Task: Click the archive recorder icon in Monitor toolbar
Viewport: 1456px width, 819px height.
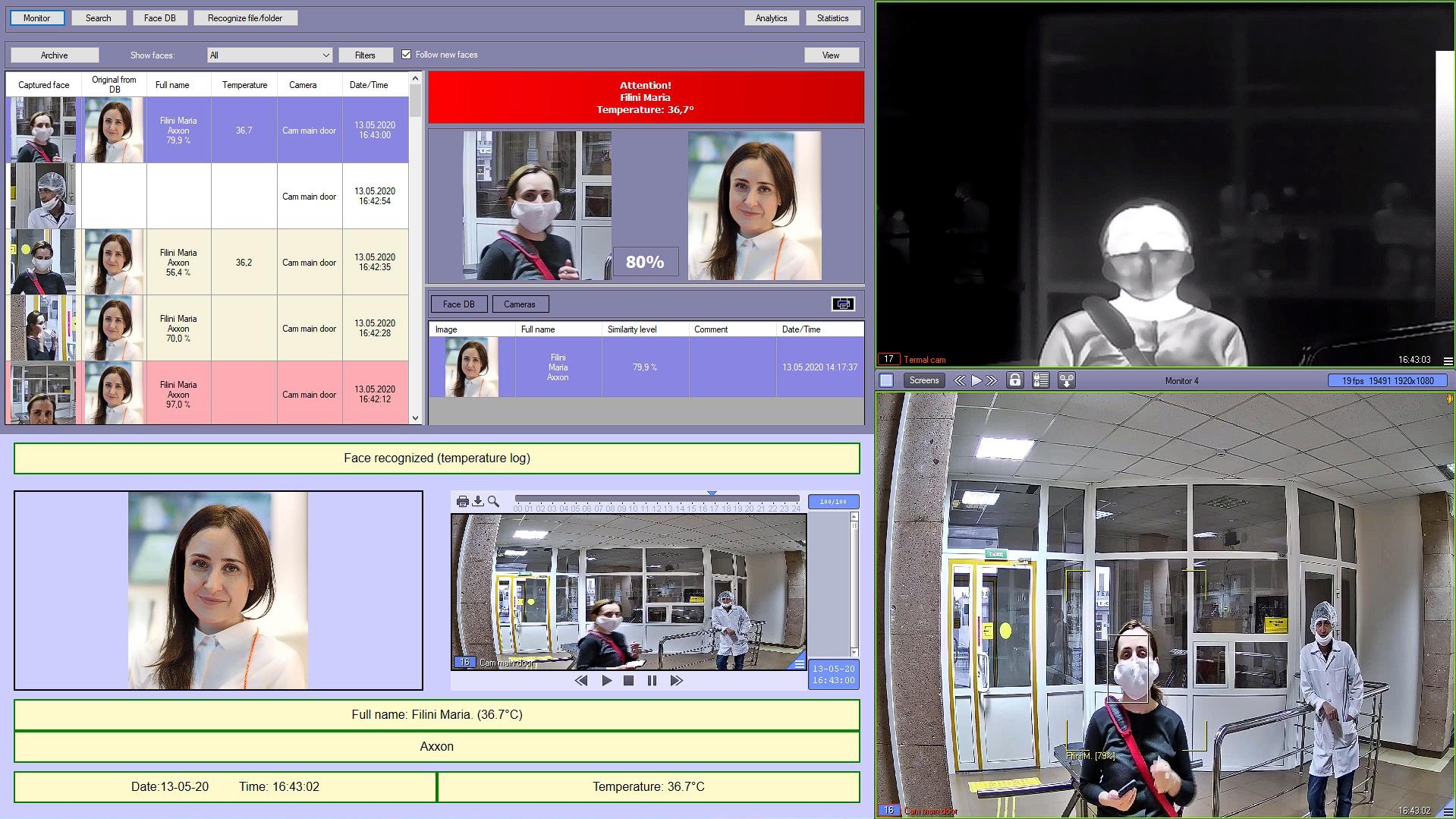Action: (1066, 380)
